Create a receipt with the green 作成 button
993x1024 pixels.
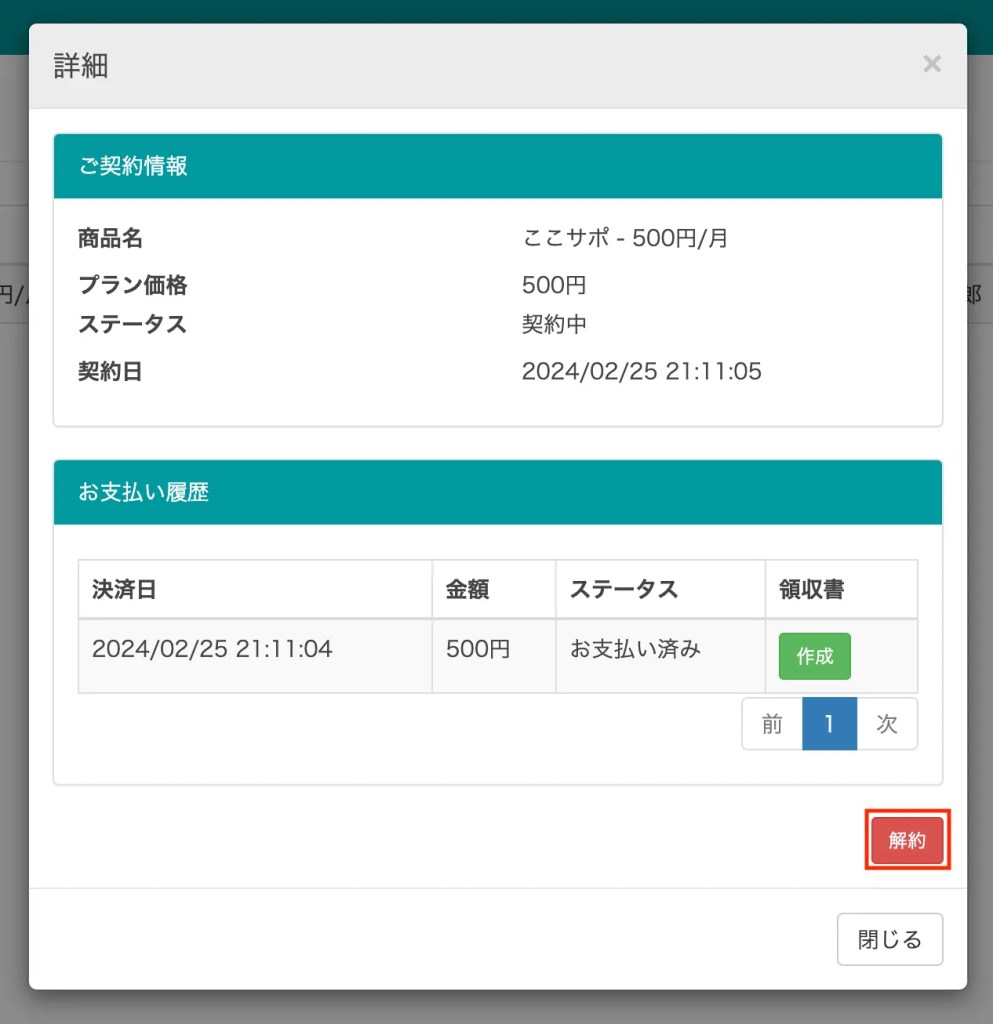814,656
